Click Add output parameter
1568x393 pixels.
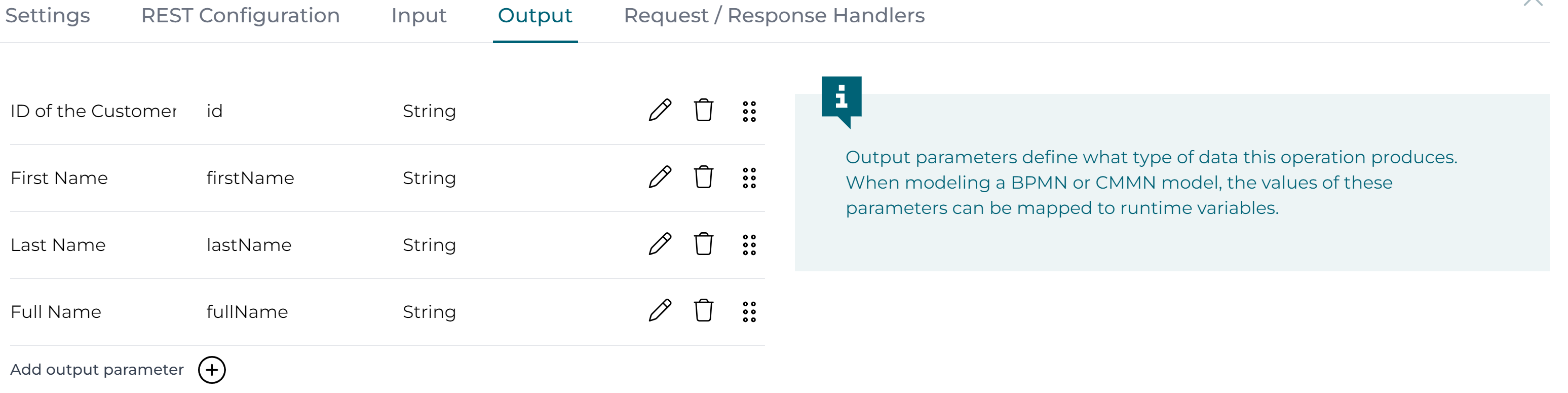pos(97,369)
